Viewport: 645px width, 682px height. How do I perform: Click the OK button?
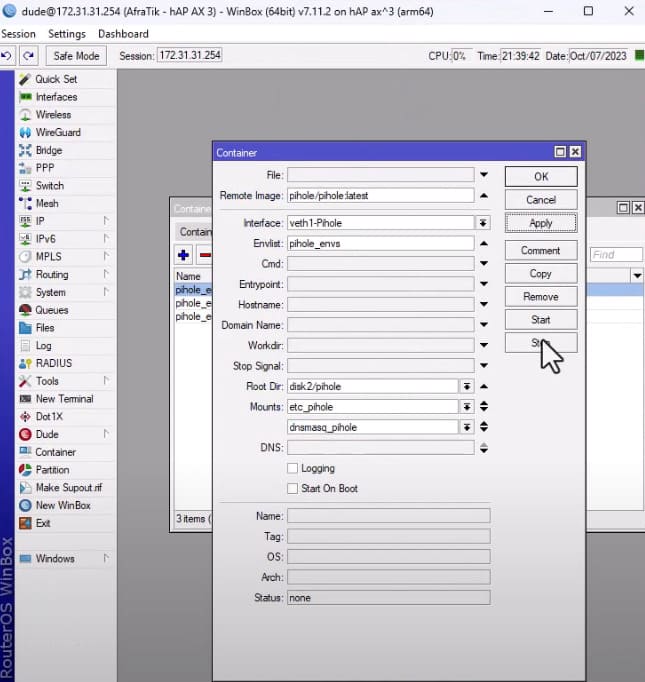tap(541, 177)
